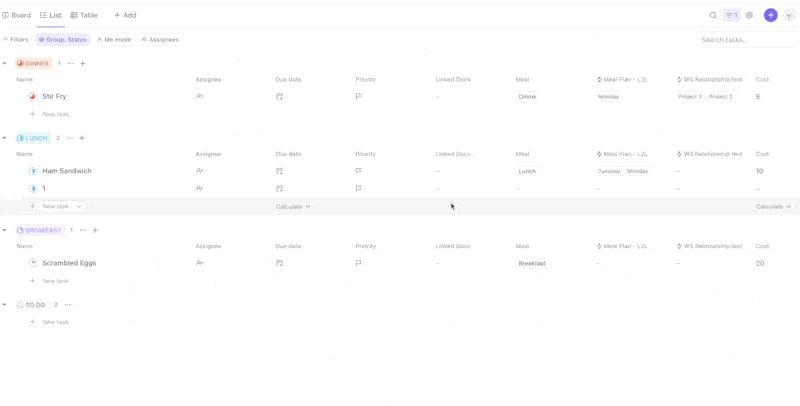Click the DINNER status label
The height and width of the screenshot is (406, 800).
coord(33,64)
